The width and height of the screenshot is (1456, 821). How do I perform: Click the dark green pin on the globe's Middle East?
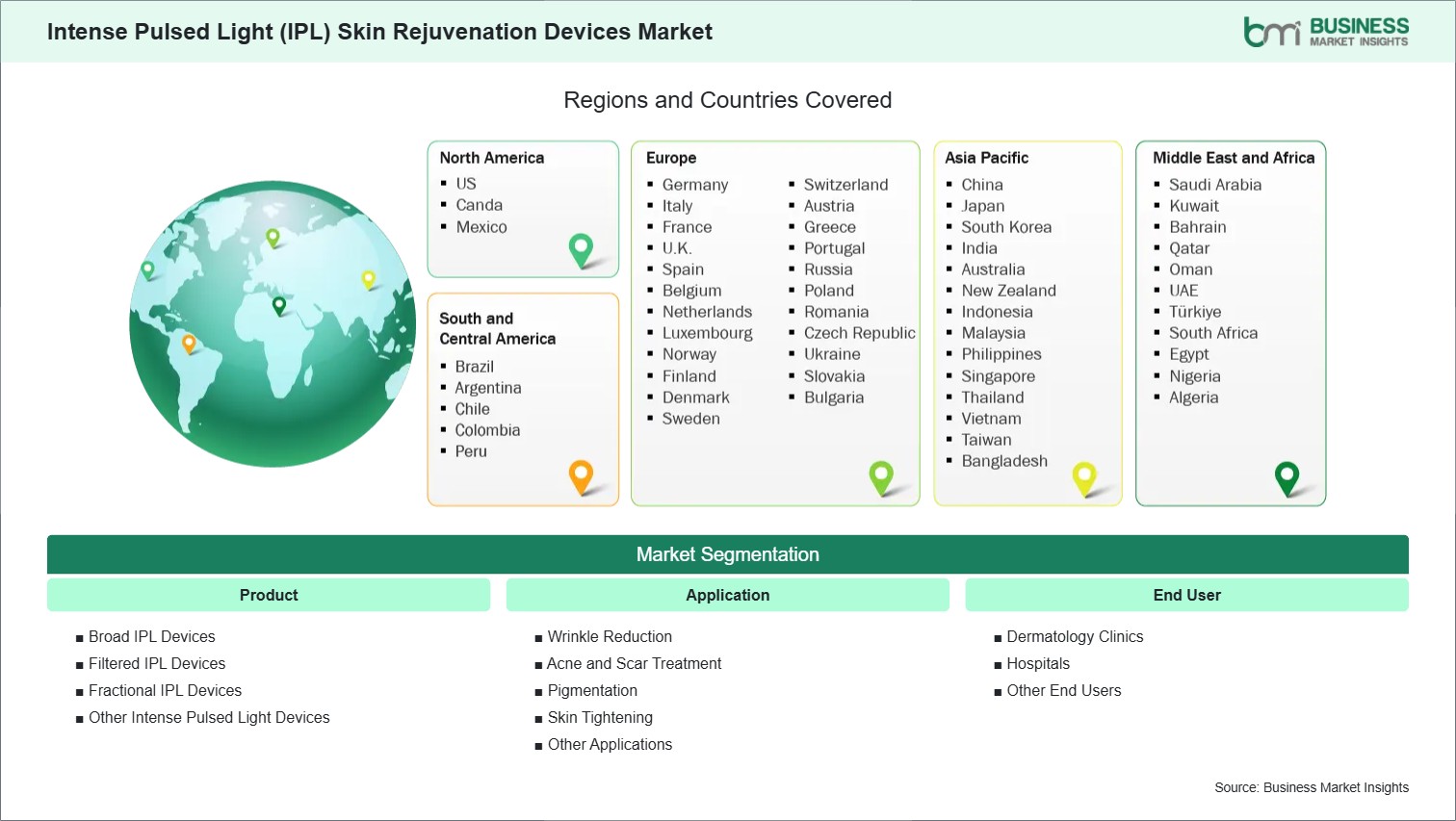279,306
